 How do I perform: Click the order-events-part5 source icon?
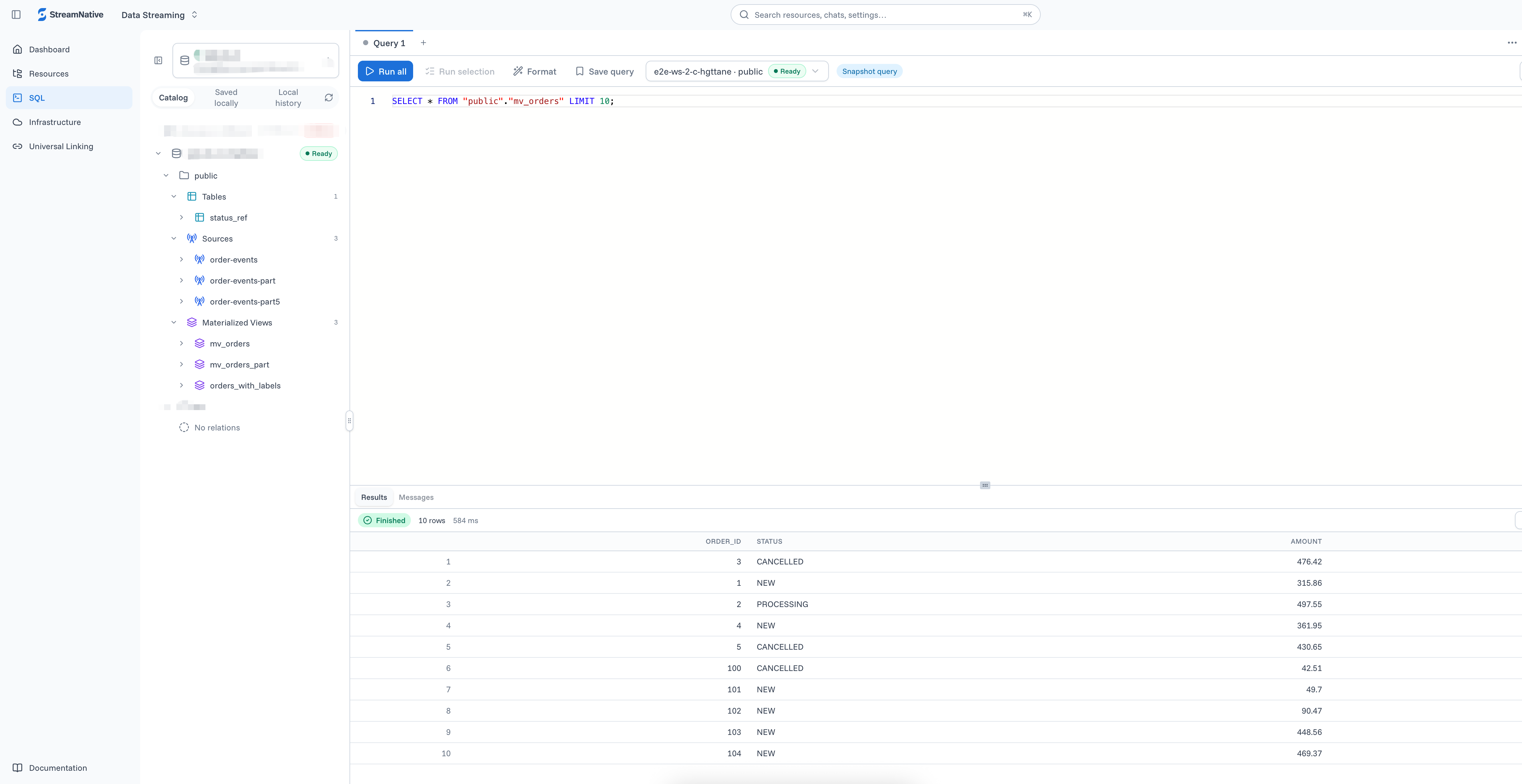pyautogui.click(x=200, y=301)
